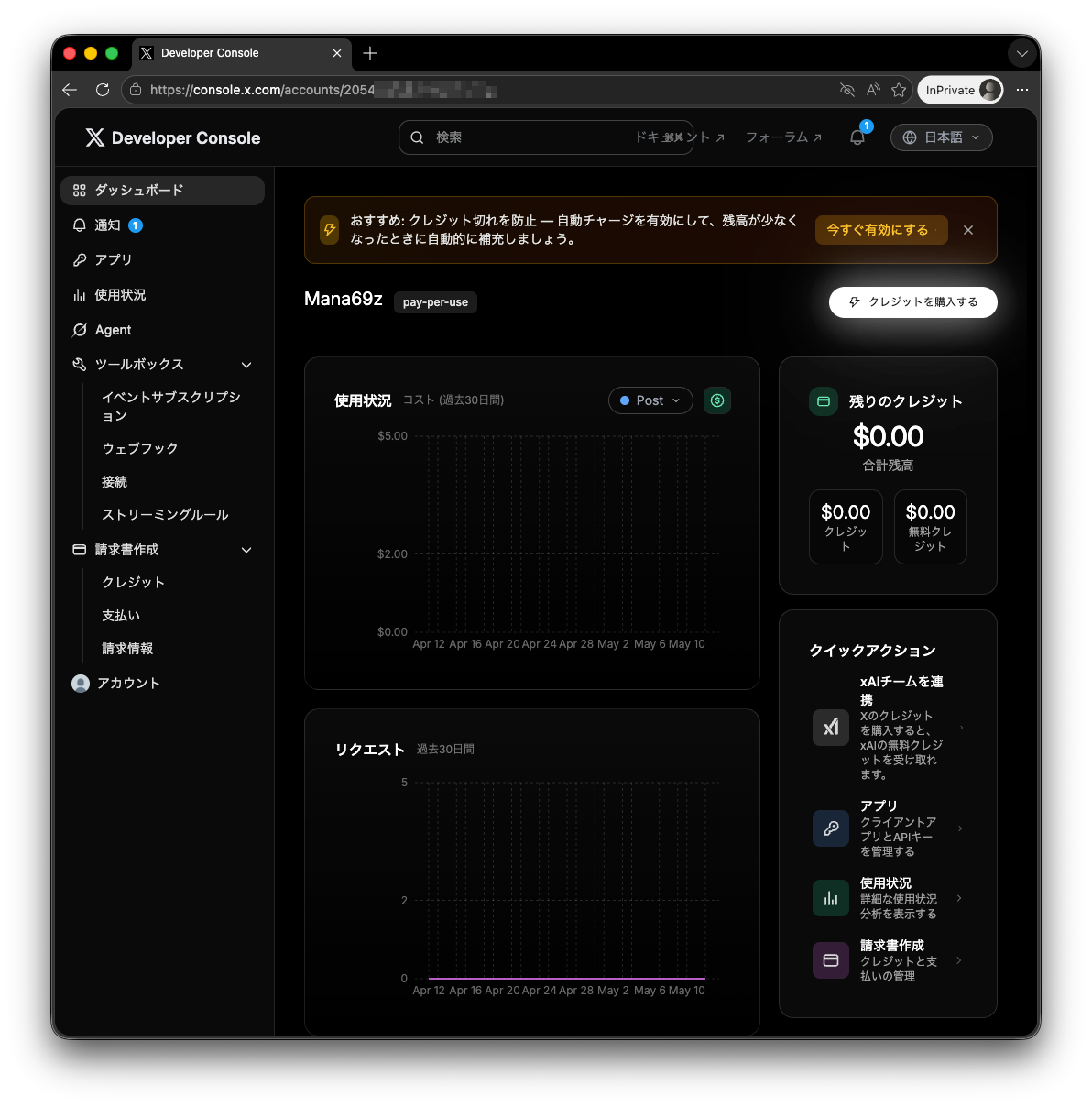Image resolution: width=1092 pixels, height=1107 pixels.
Task: Toggle the dollar cost view icon
Action: point(717,400)
